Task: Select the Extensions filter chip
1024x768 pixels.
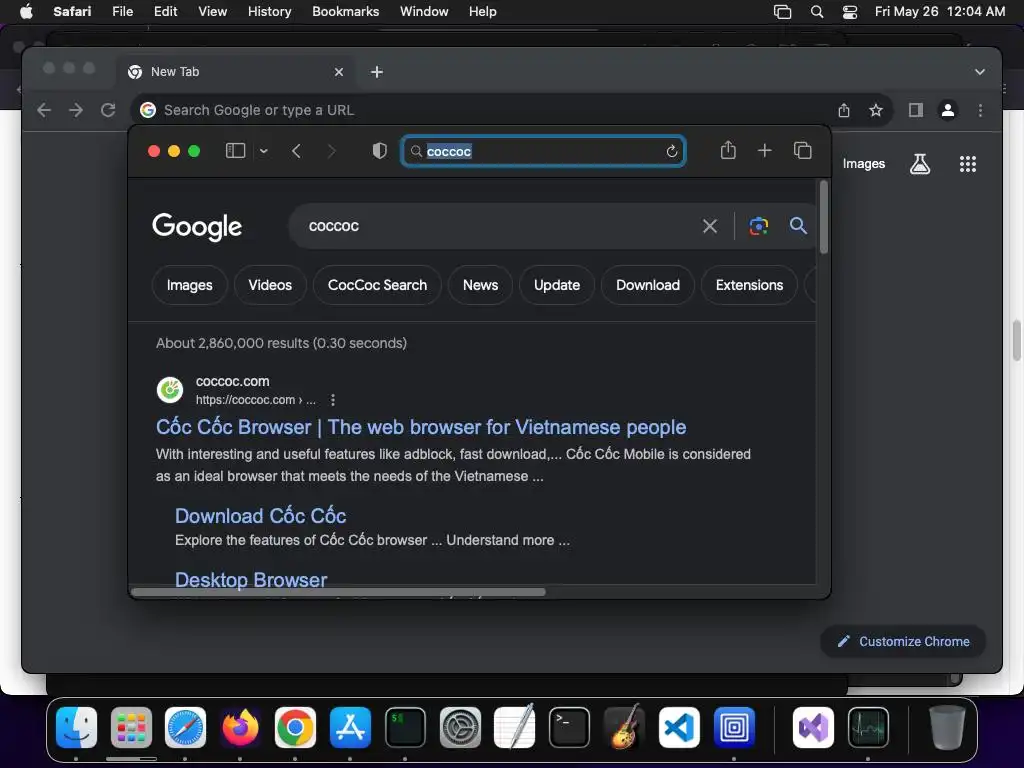Action: click(749, 285)
